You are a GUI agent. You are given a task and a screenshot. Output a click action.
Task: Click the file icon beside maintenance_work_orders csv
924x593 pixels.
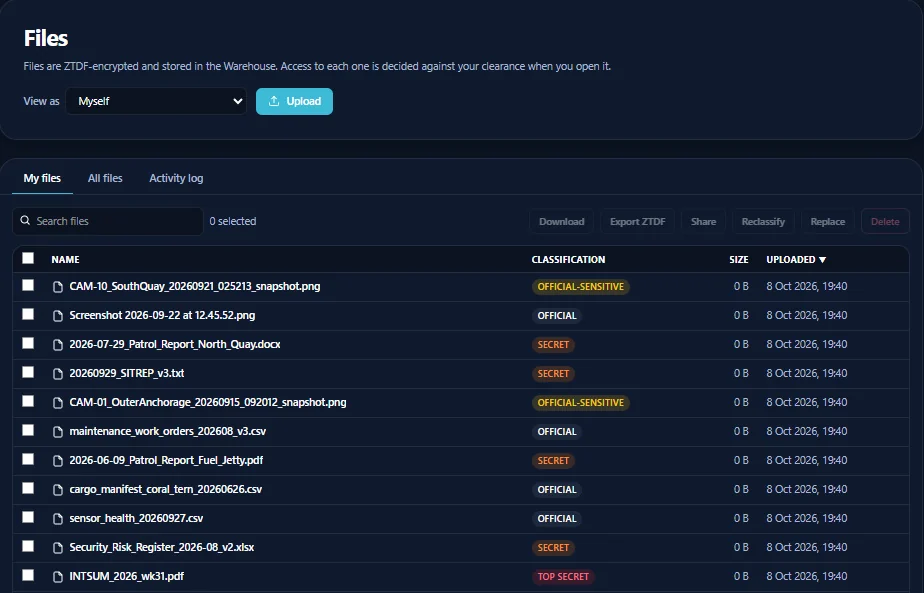pos(58,431)
